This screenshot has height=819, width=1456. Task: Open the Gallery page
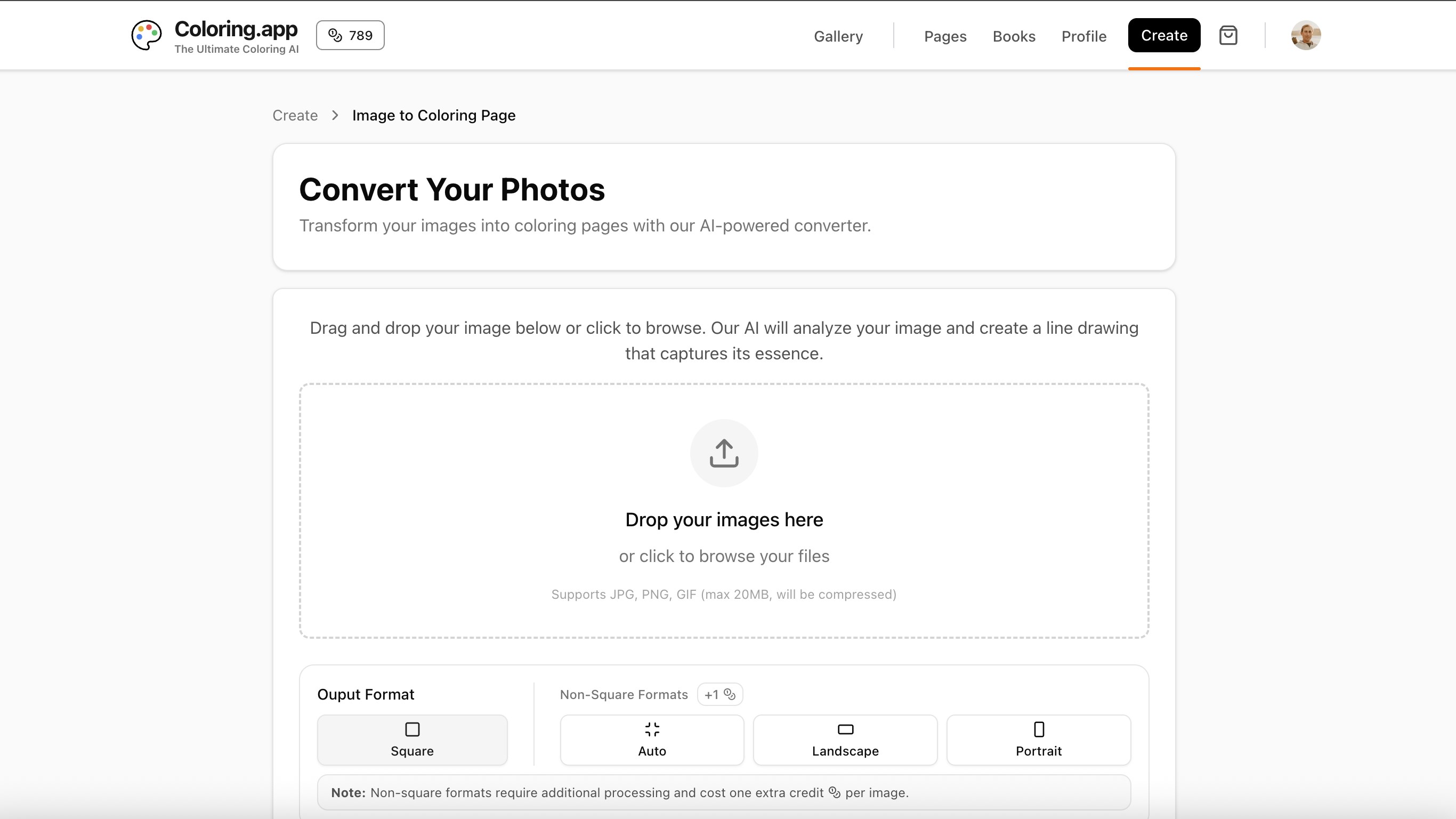[x=838, y=36]
